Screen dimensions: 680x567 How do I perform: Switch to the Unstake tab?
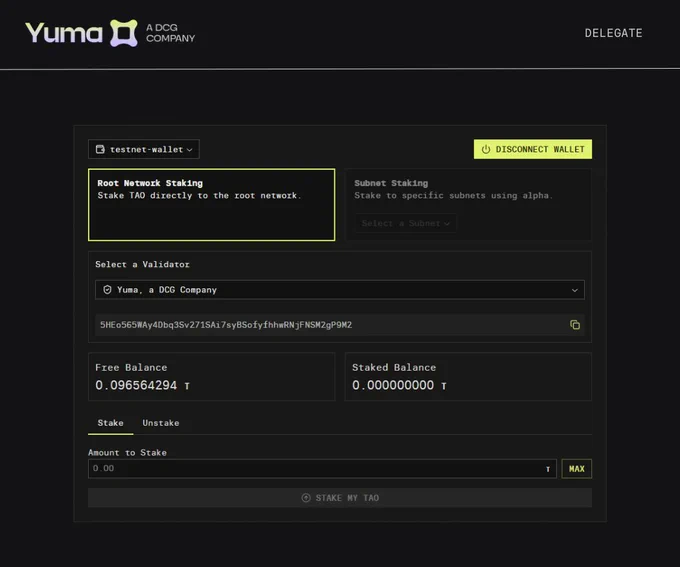(x=160, y=423)
